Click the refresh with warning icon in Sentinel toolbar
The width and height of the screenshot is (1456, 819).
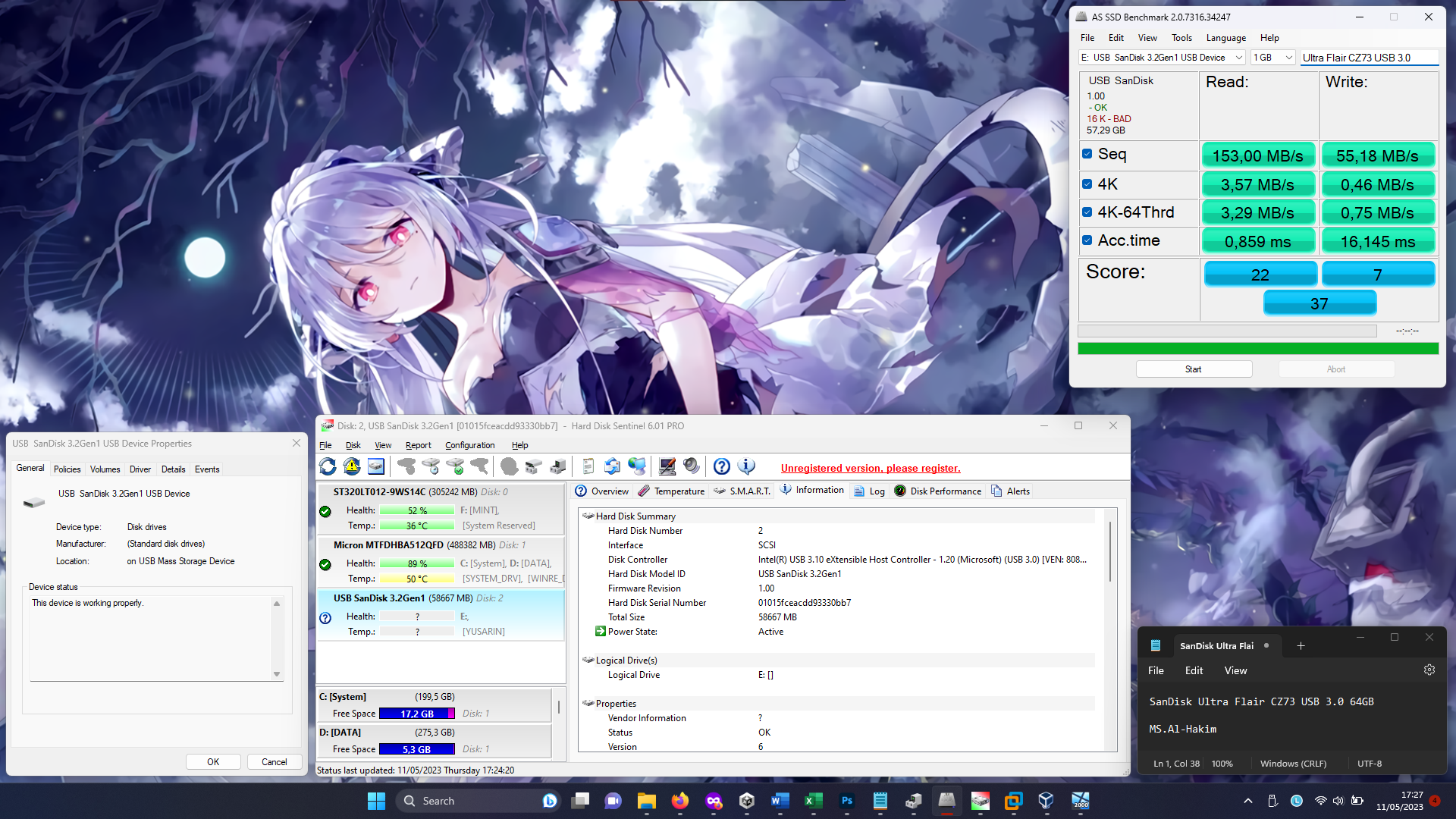tap(352, 467)
